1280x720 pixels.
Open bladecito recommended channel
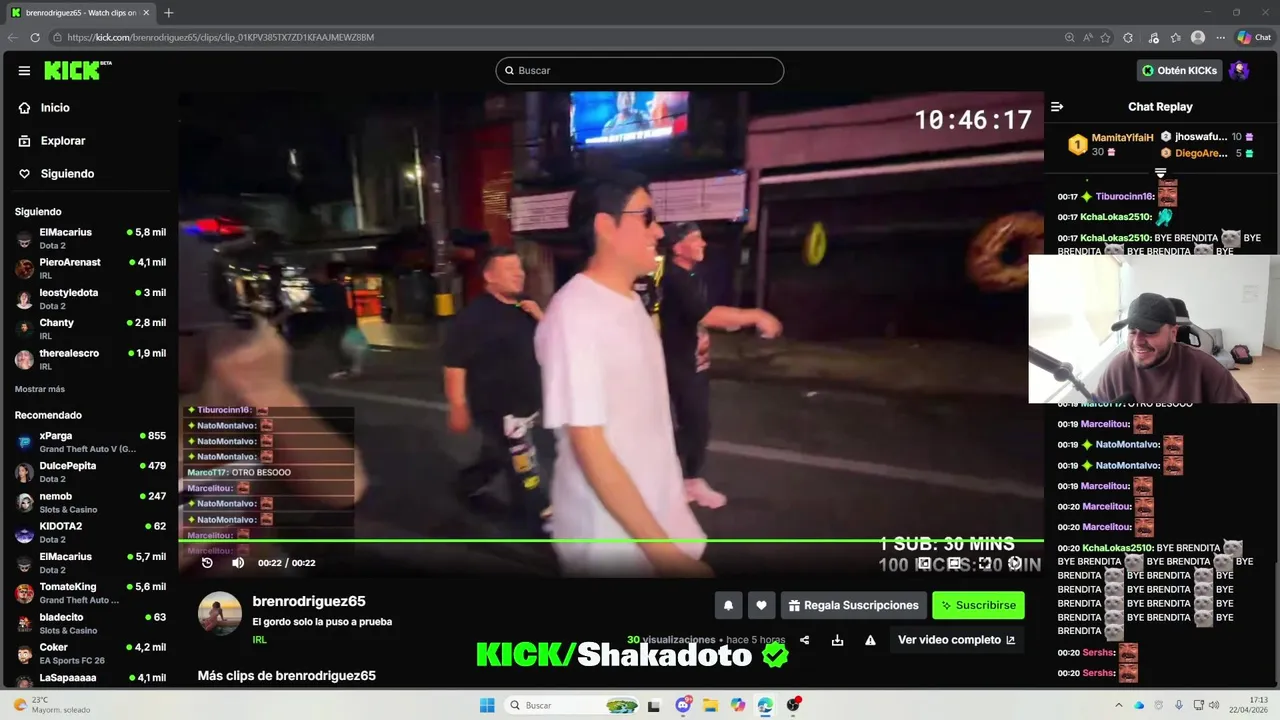tap(90, 623)
